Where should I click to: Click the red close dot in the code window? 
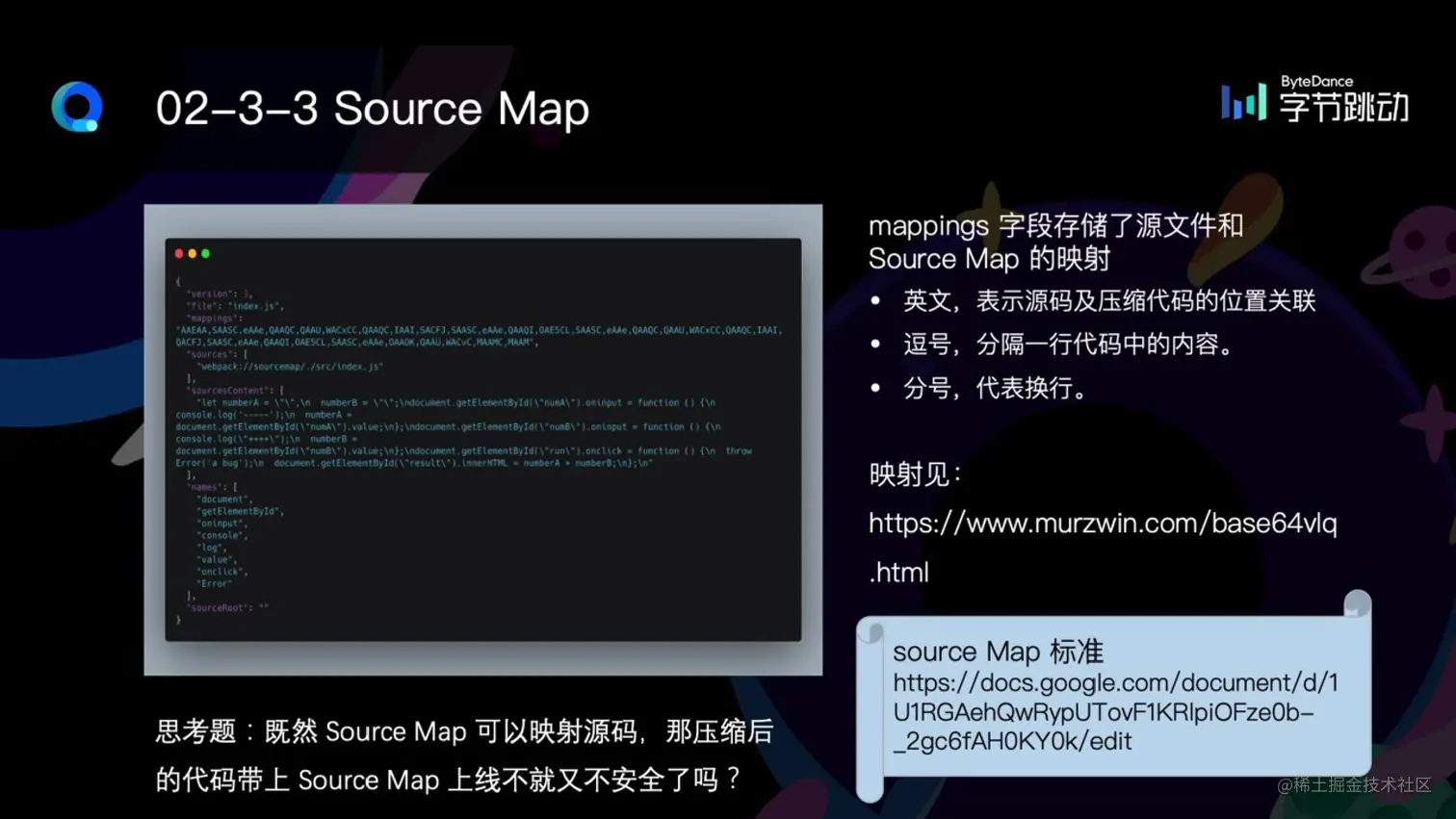[x=179, y=254]
